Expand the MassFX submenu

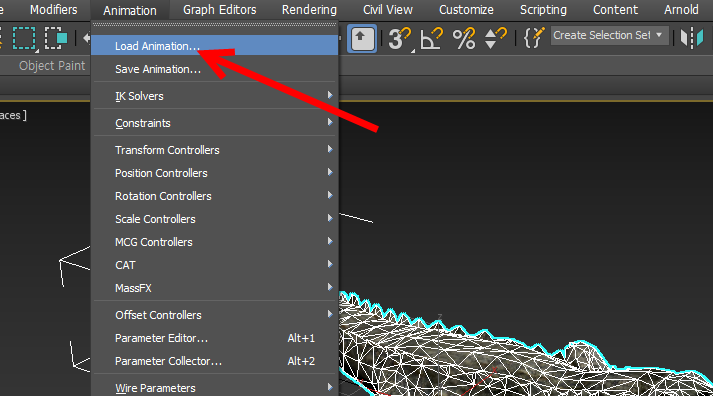[x=215, y=288]
